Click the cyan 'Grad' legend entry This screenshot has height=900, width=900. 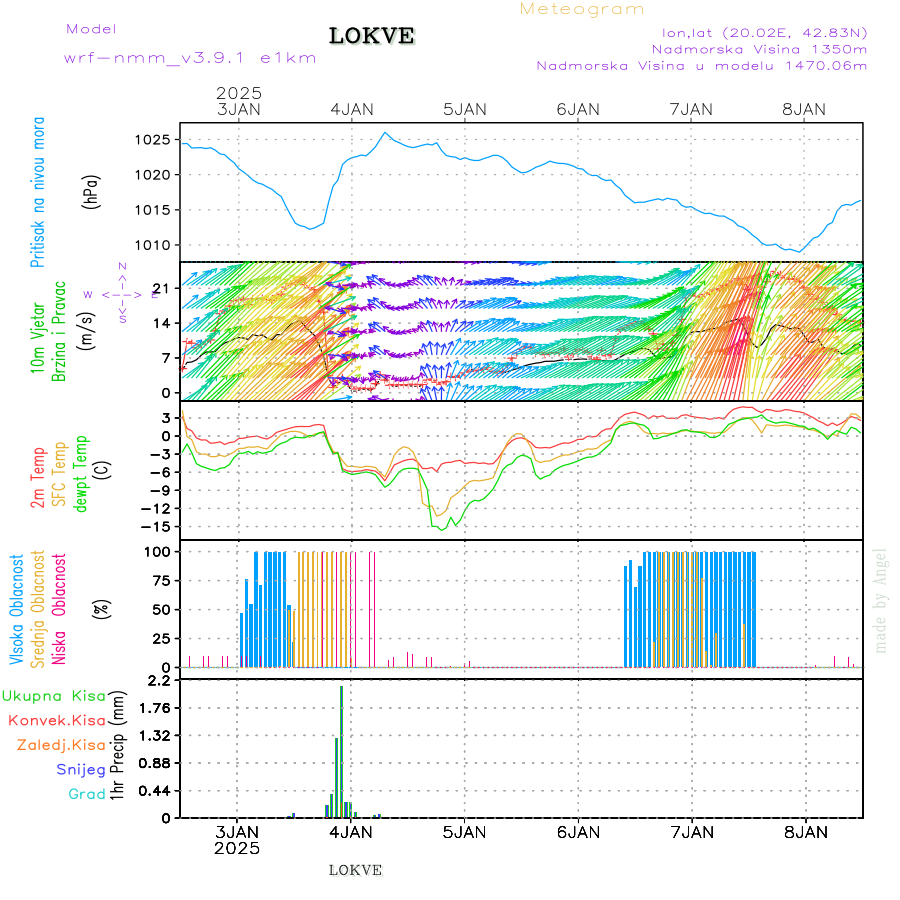point(87,794)
